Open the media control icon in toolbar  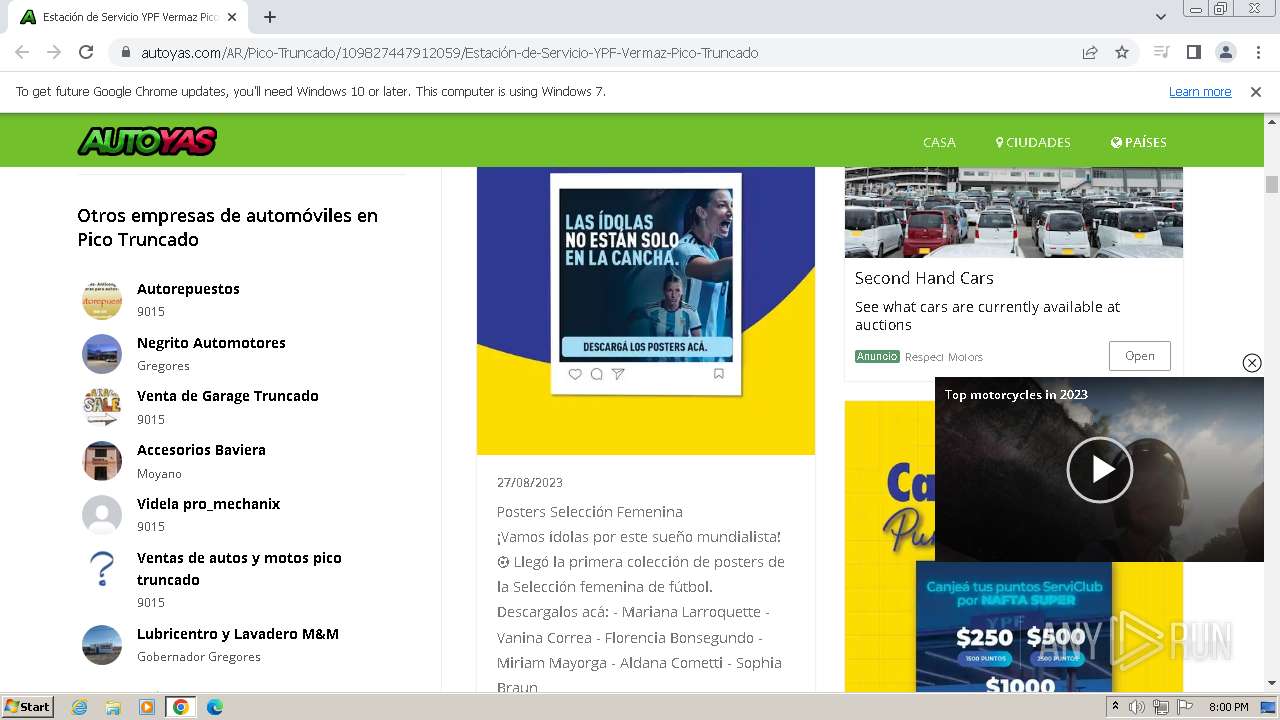(x=1161, y=52)
